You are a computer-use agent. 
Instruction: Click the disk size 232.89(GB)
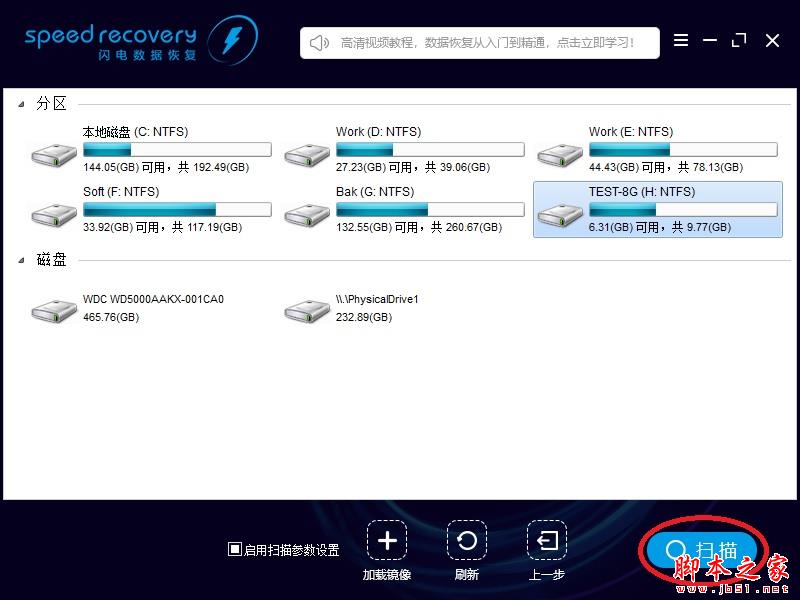coord(364,317)
